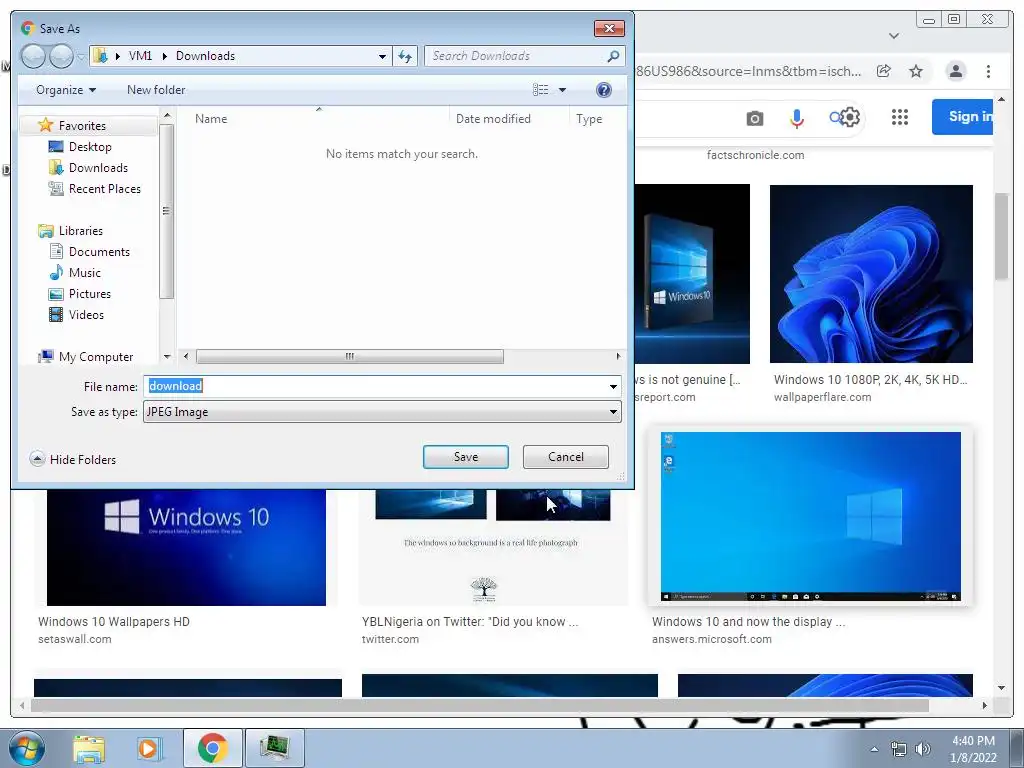Open Chrome profile avatar icon
The height and width of the screenshot is (768, 1024).
[x=955, y=71]
